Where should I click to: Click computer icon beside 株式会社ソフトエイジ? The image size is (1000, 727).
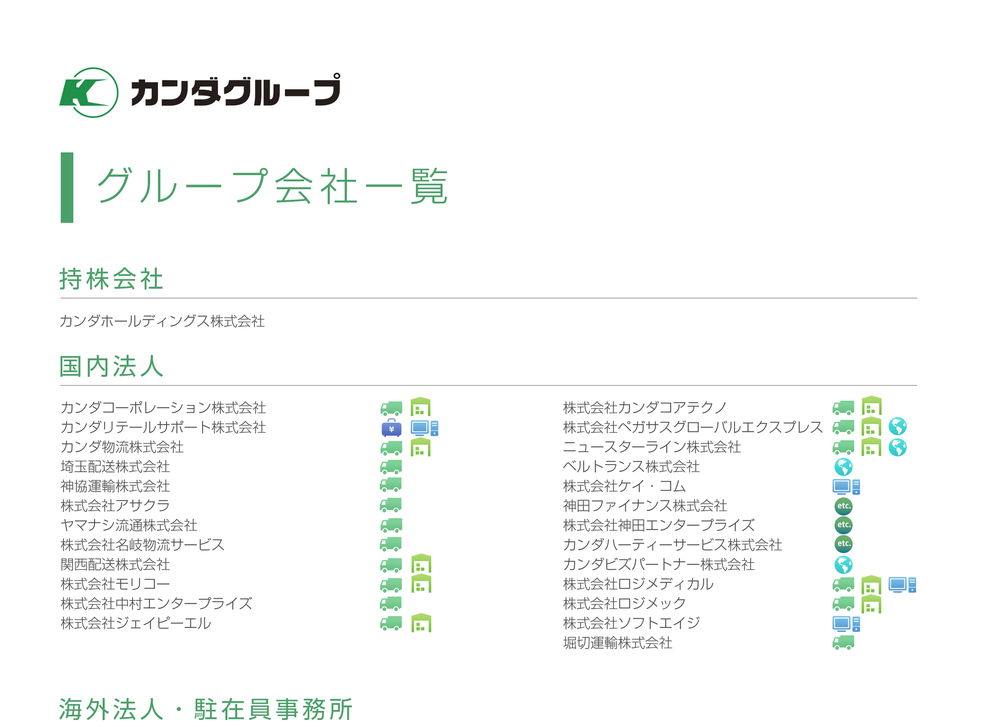click(x=846, y=624)
